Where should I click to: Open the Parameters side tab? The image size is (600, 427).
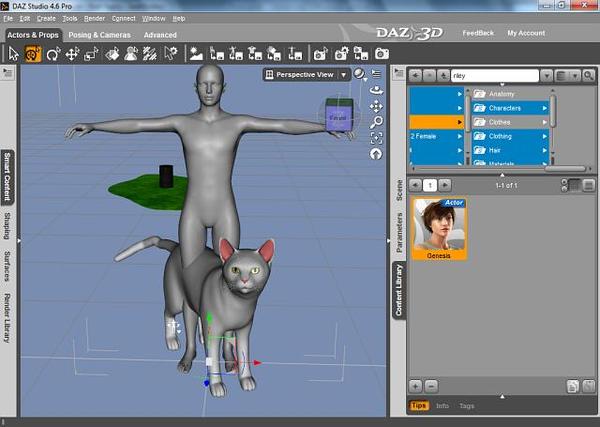pos(399,232)
